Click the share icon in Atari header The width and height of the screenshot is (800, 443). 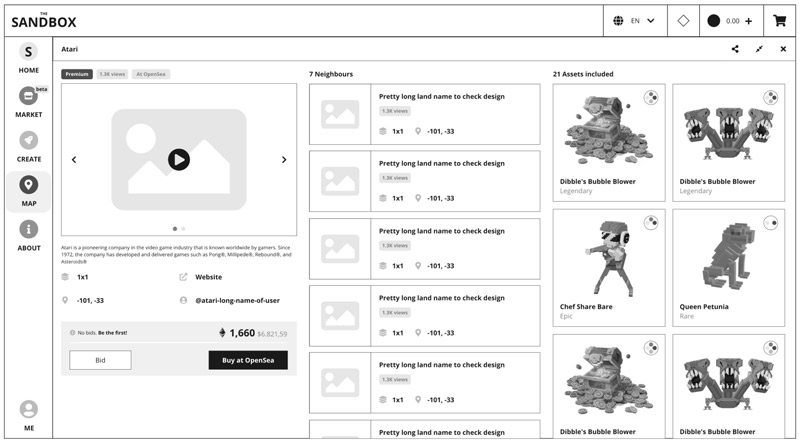coord(735,49)
